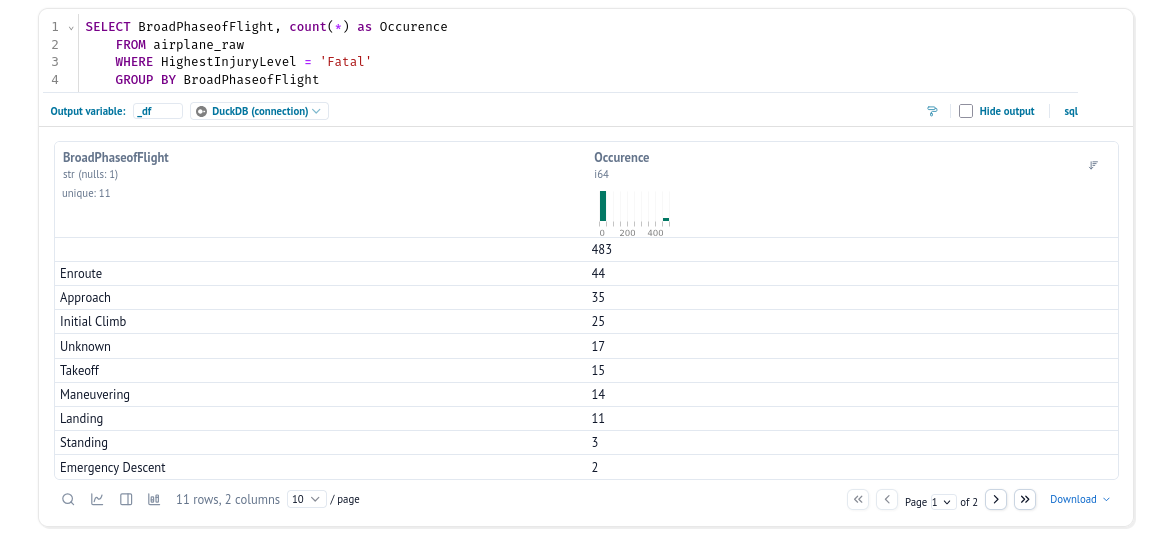
Task: Edit the Output variable name field
Action: pos(158,111)
